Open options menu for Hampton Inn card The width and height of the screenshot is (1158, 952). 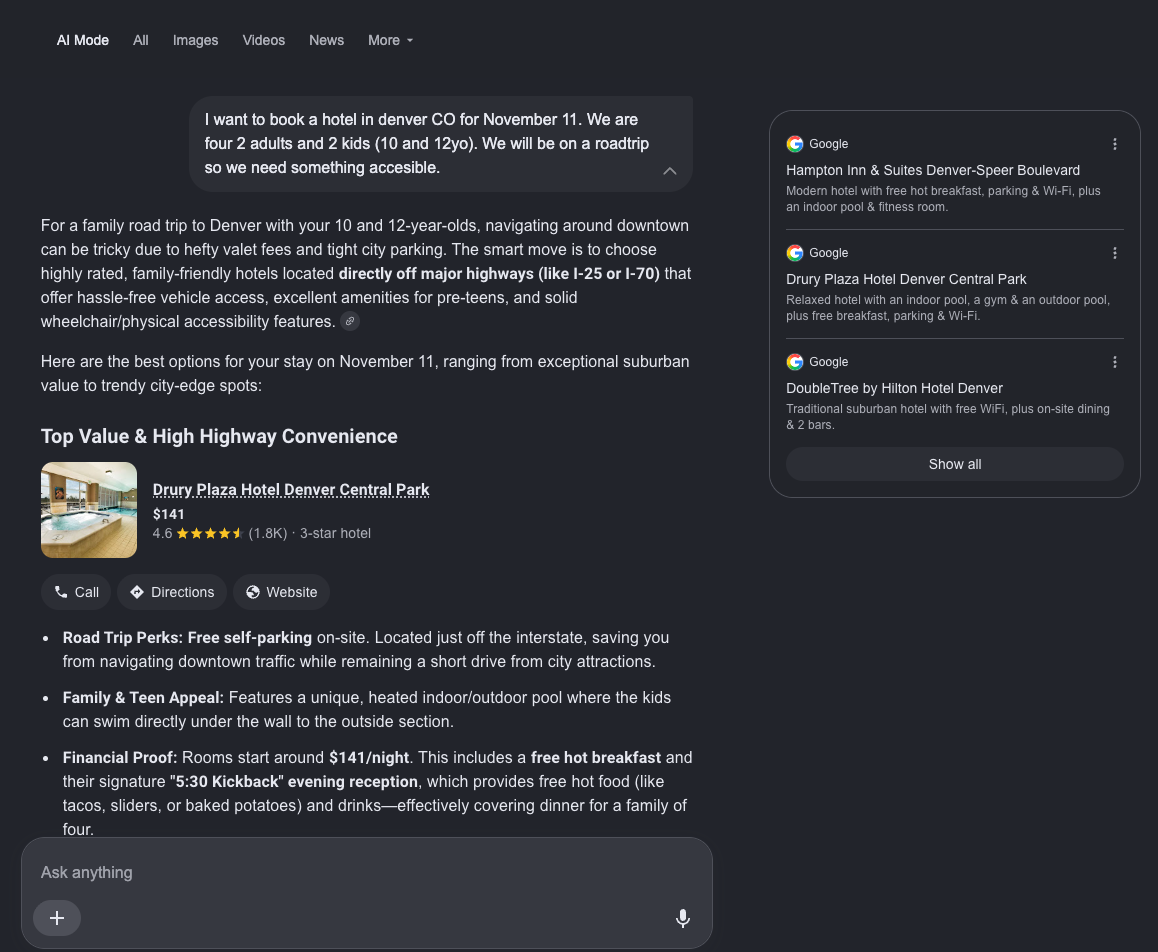1115,144
